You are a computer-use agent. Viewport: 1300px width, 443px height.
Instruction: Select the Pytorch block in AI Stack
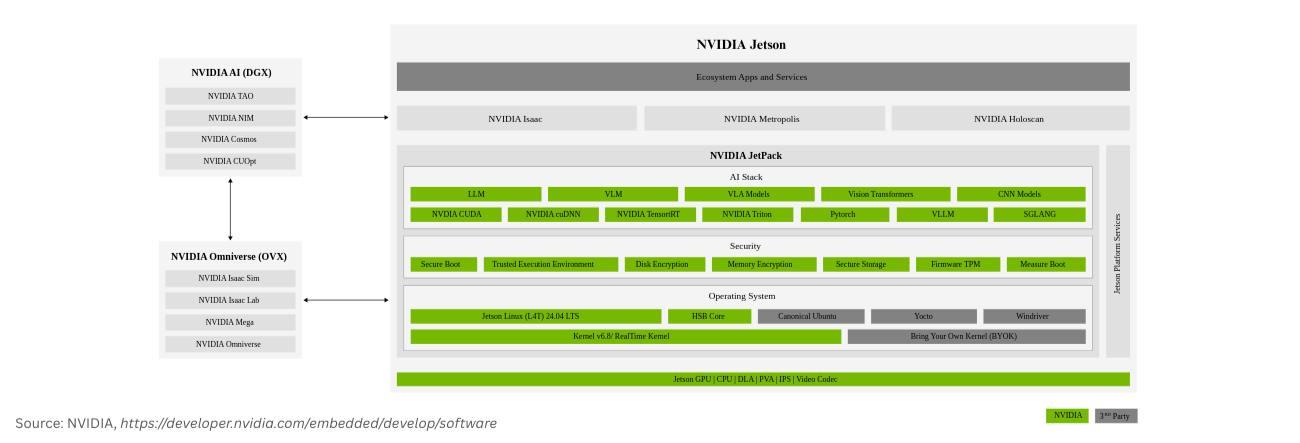(842, 214)
